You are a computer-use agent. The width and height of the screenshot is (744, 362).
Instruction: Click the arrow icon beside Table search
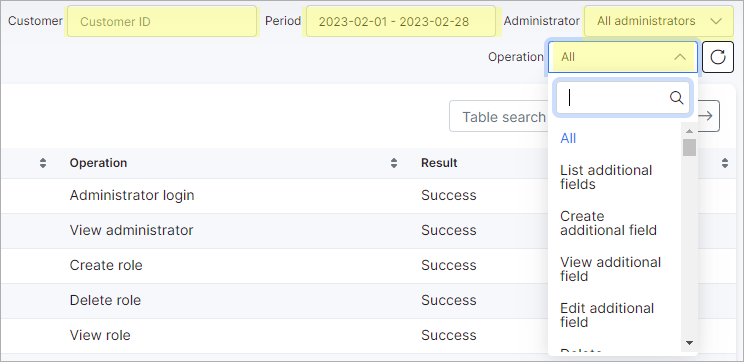(707, 116)
